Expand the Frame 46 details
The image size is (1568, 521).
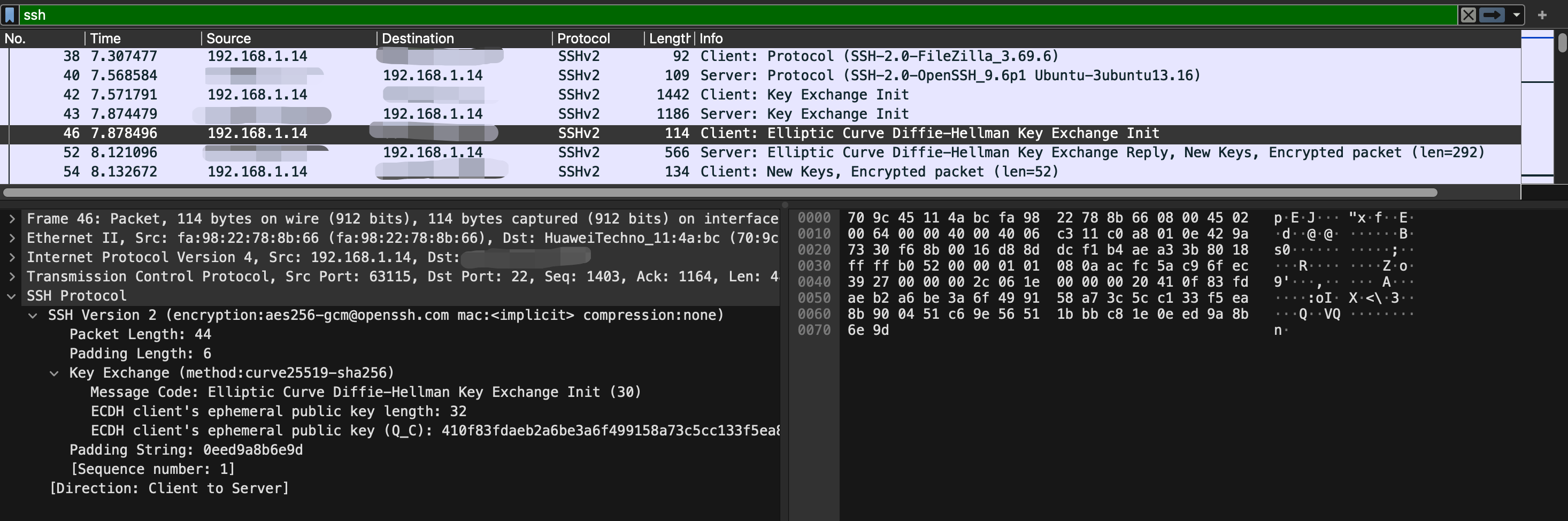(x=12, y=218)
